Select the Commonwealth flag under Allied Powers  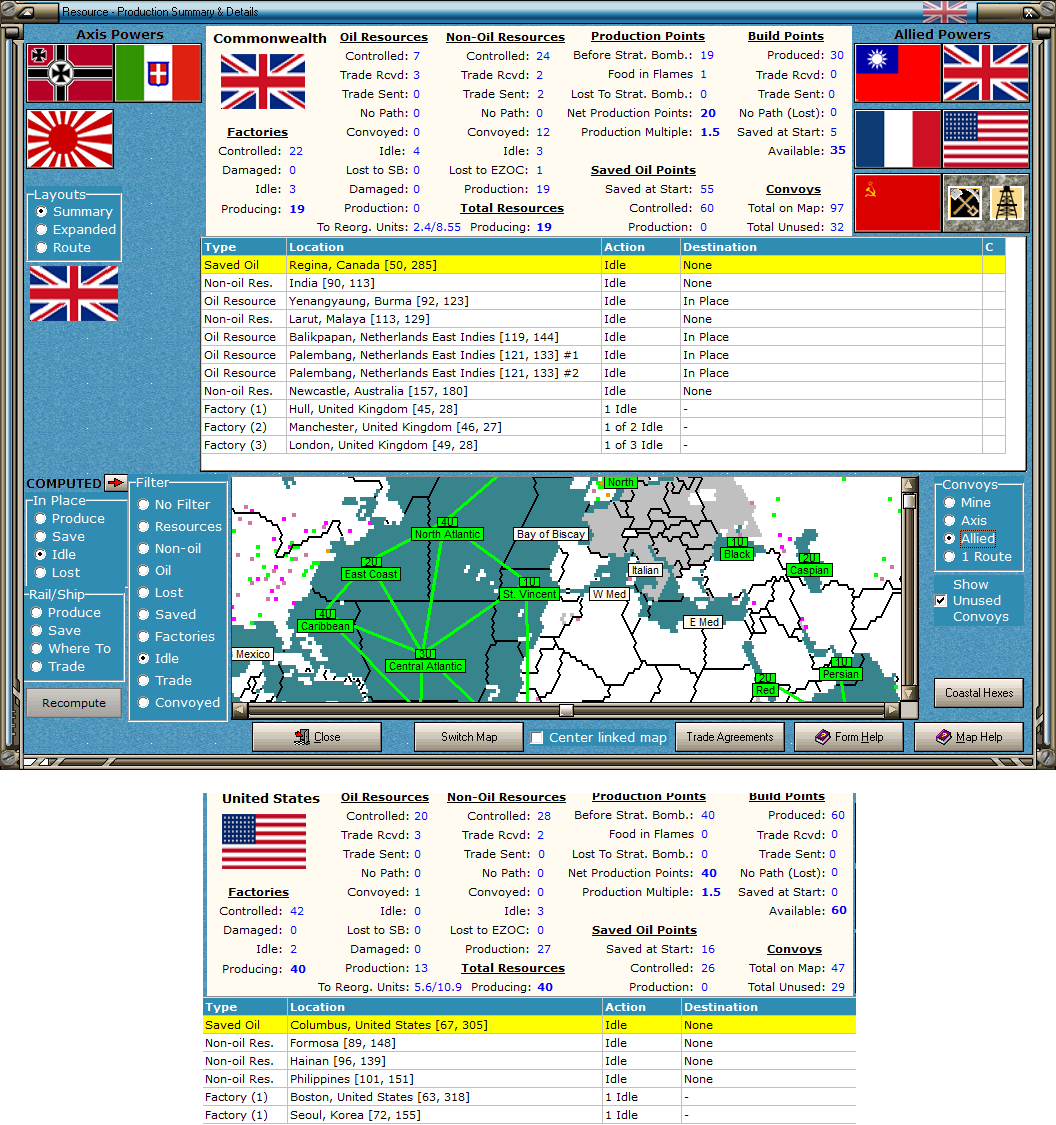pyautogui.click(x=986, y=73)
